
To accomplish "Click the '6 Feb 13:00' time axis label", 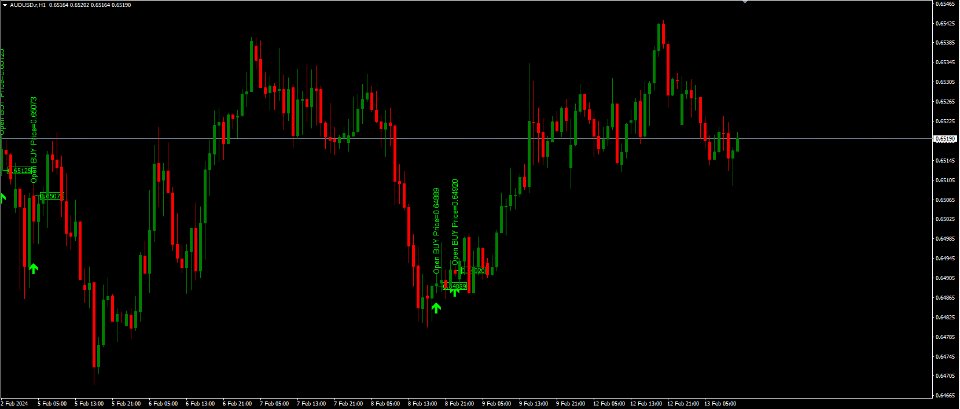I will (x=201, y=403).
